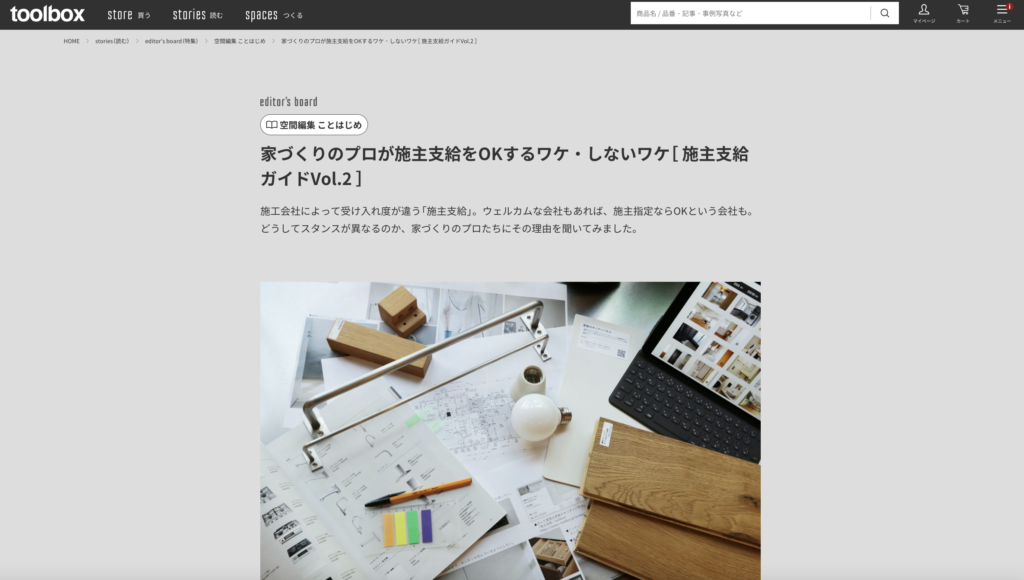Click the toolbox logo
Screen dimensions: 1024x580
click(x=48, y=14)
